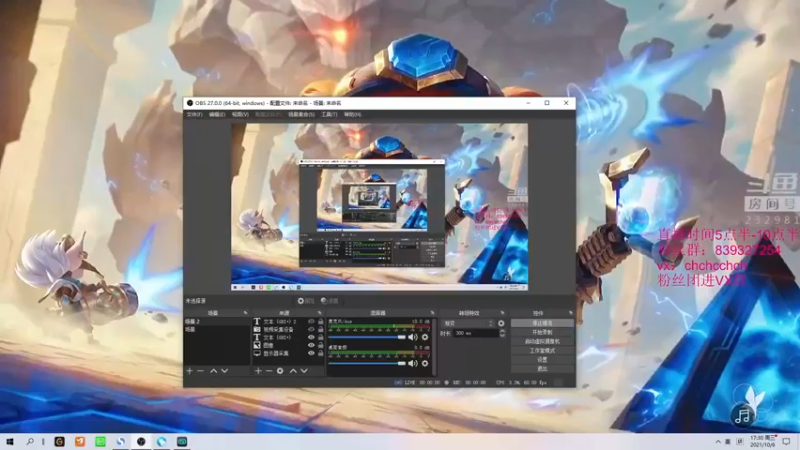Toggle the lock on the 图像 source

(320, 345)
